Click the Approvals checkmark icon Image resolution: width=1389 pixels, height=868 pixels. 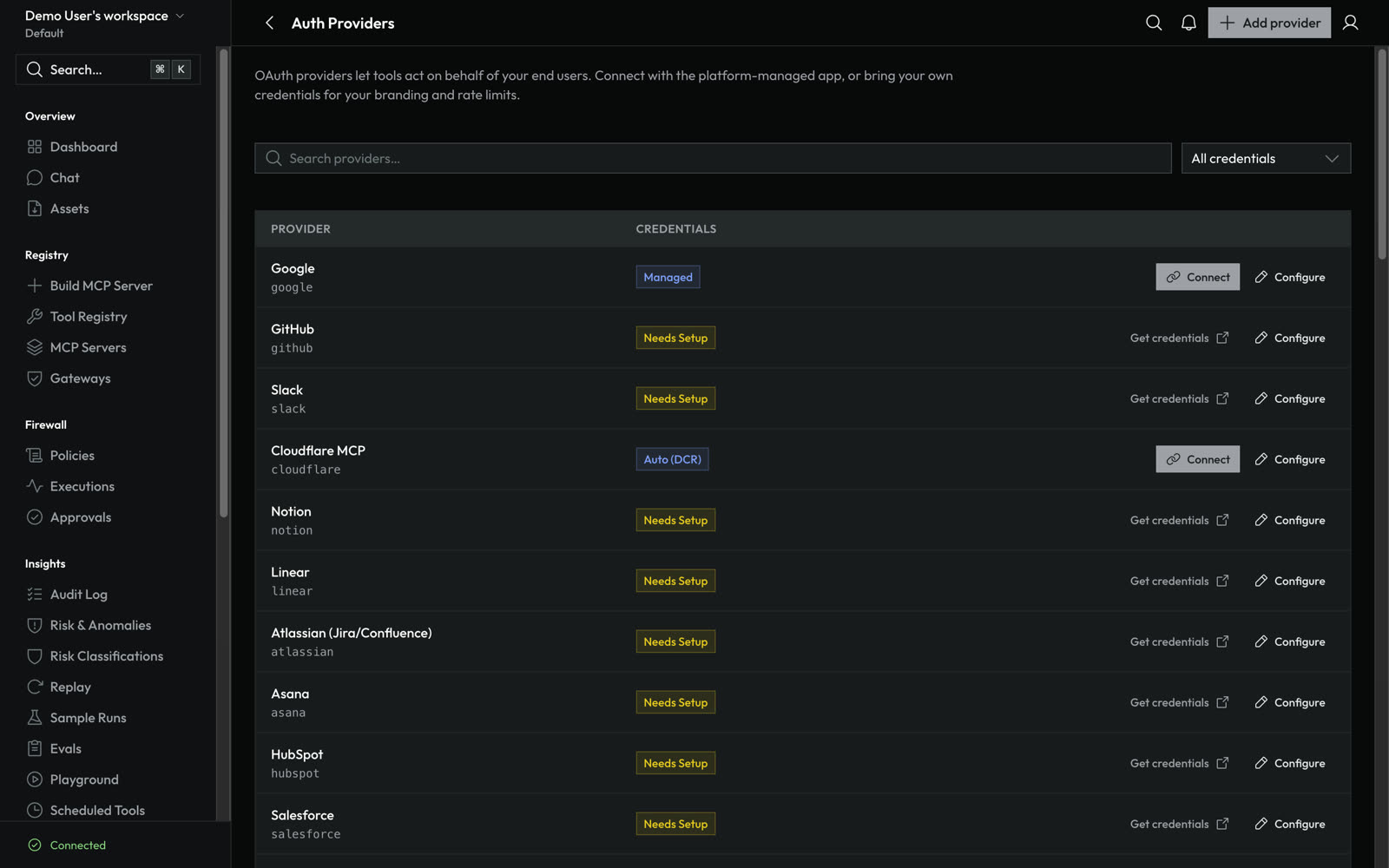(x=35, y=517)
